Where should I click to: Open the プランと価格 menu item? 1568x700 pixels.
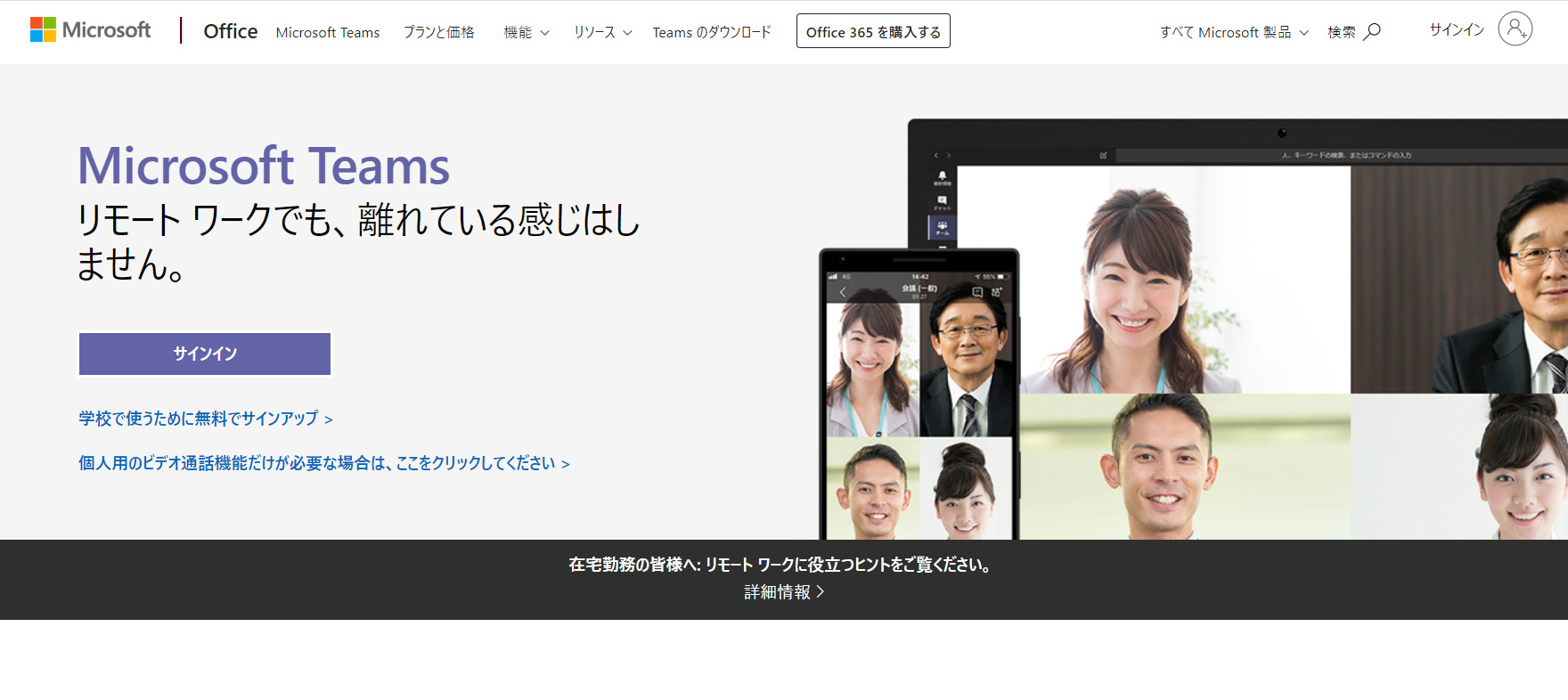tap(438, 32)
